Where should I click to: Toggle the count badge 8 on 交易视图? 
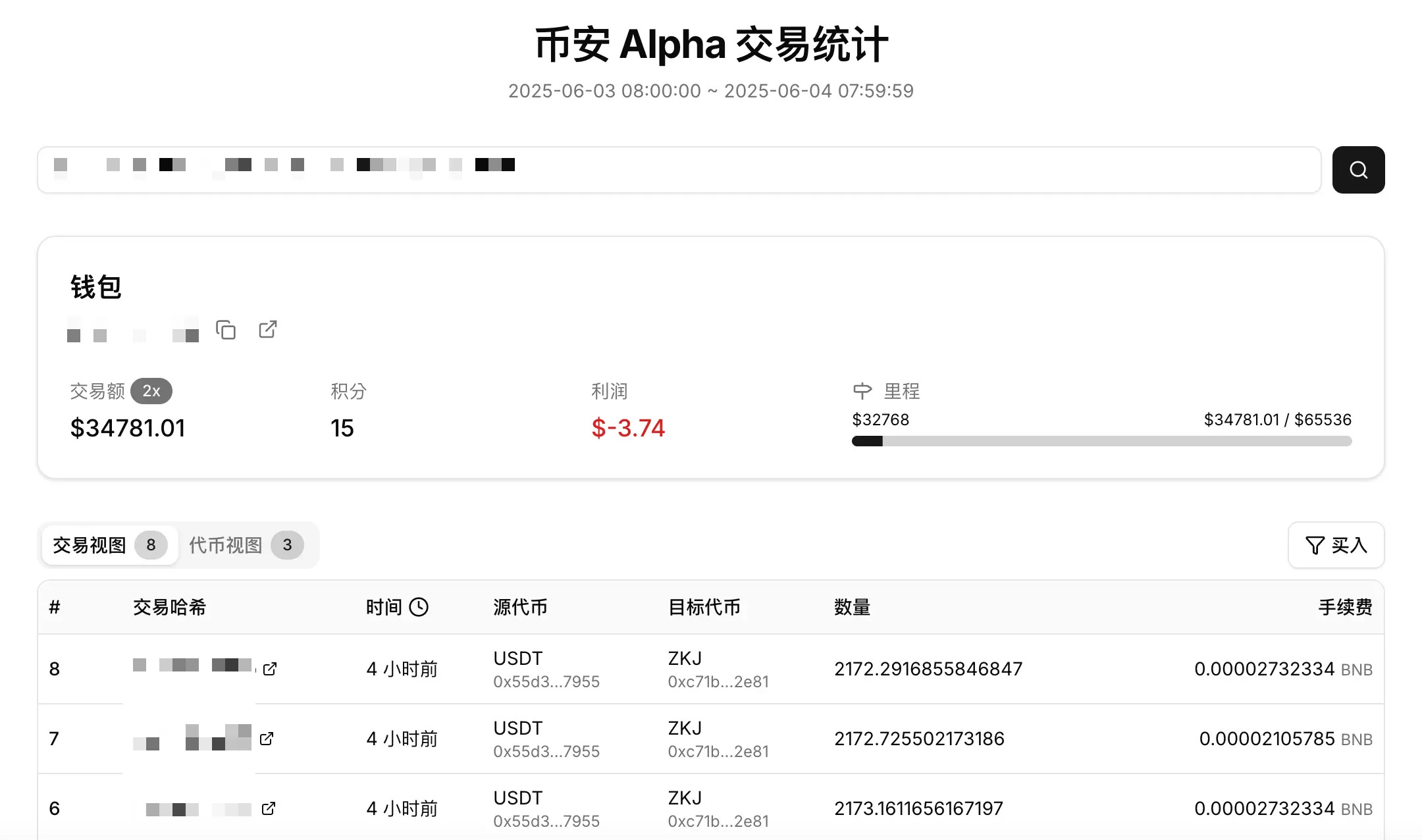pyautogui.click(x=151, y=544)
